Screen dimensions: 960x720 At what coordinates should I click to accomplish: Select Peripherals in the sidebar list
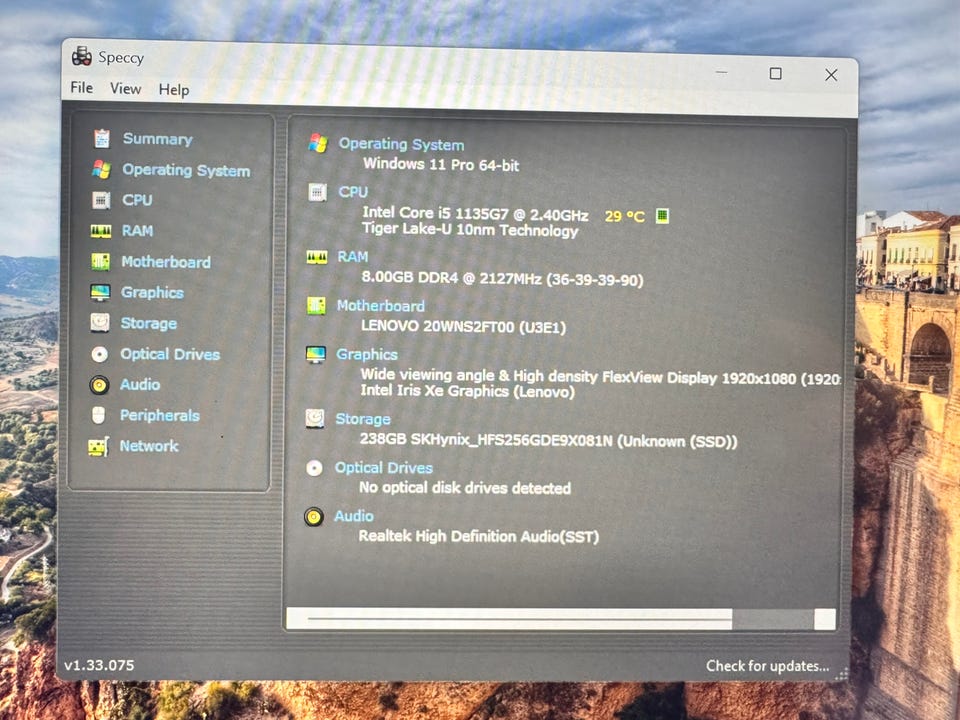[x=160, y=416]
